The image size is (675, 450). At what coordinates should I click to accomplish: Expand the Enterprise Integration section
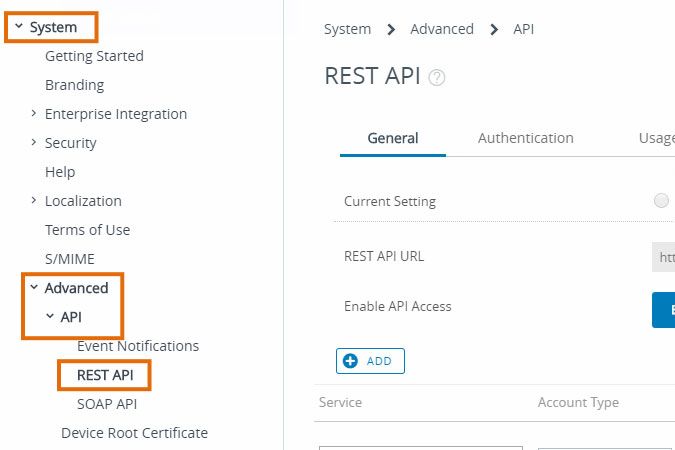pos(34,114)
